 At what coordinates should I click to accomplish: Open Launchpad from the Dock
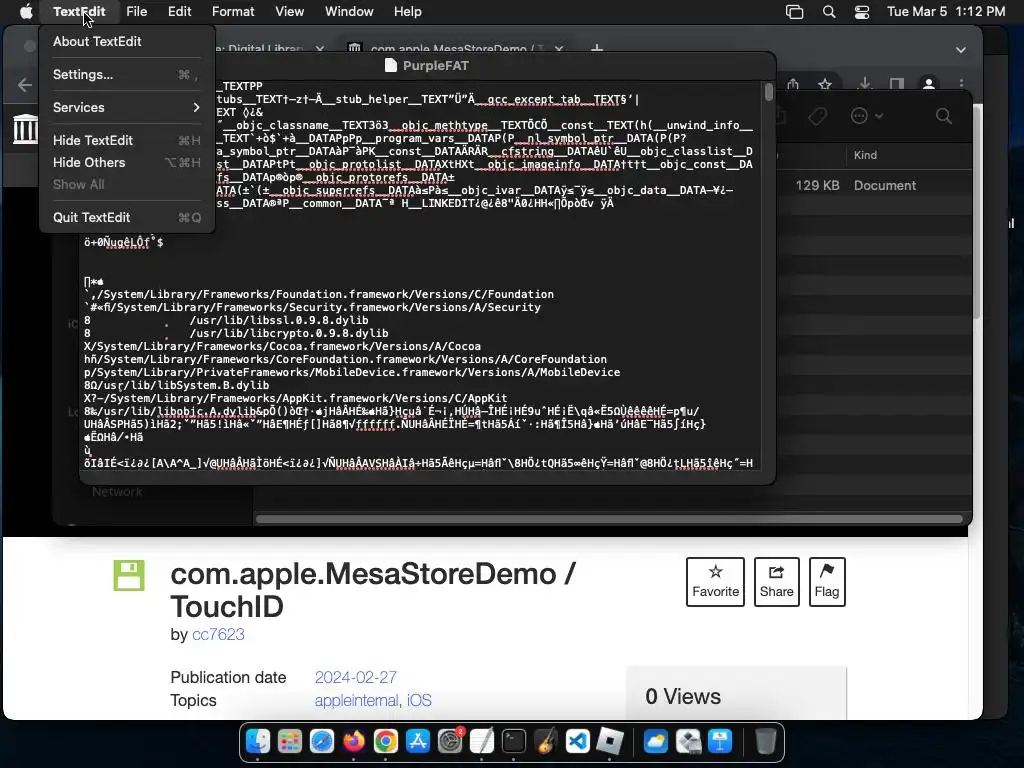coord(290,741)
